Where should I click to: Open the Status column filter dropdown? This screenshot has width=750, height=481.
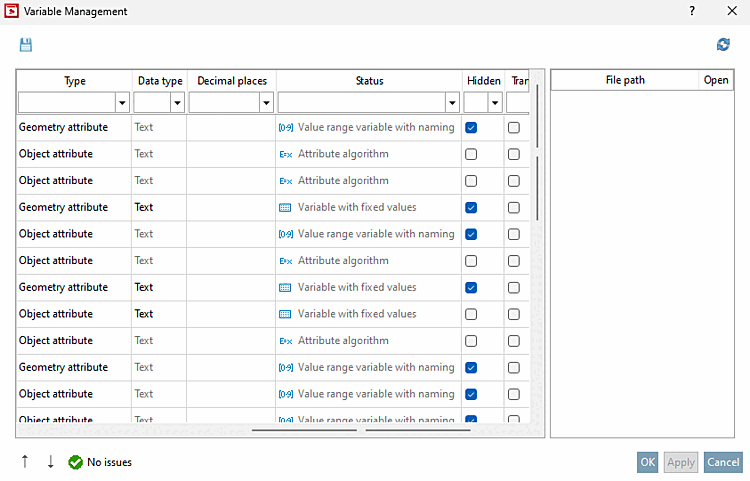(x=451, y=102)
